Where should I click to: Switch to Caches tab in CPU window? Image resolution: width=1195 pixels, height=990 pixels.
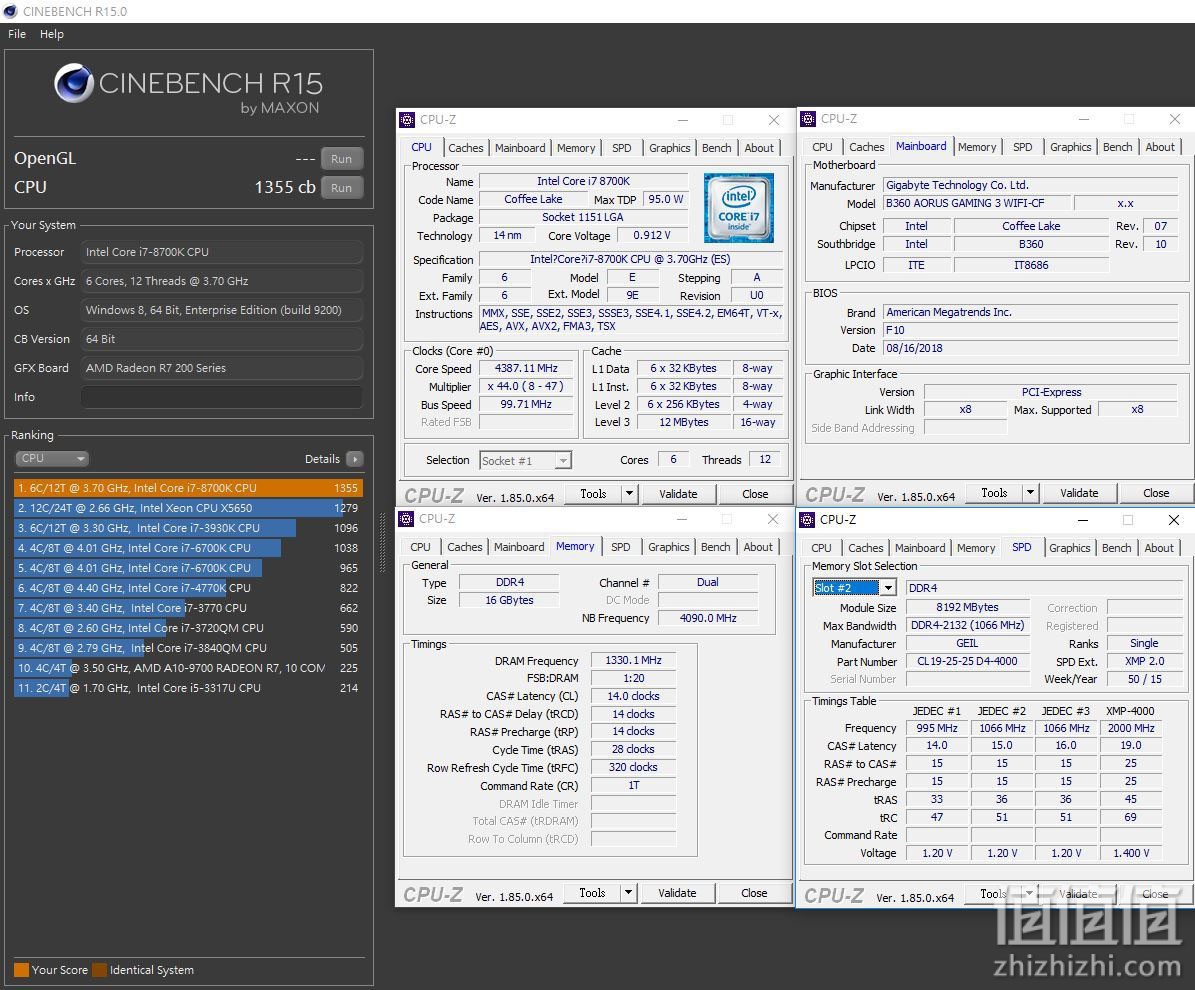466,148
